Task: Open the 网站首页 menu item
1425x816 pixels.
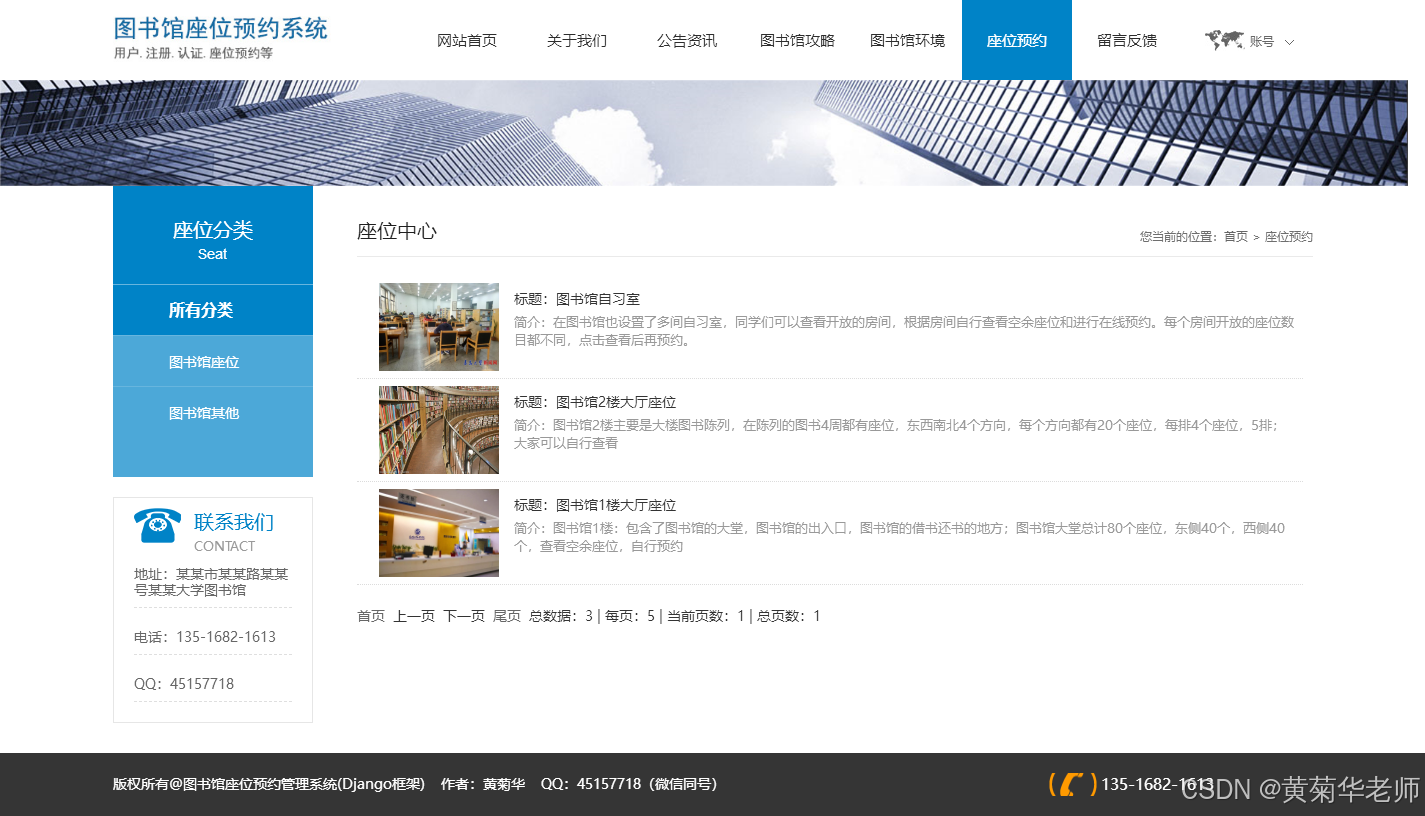Action: coord(467,41)
